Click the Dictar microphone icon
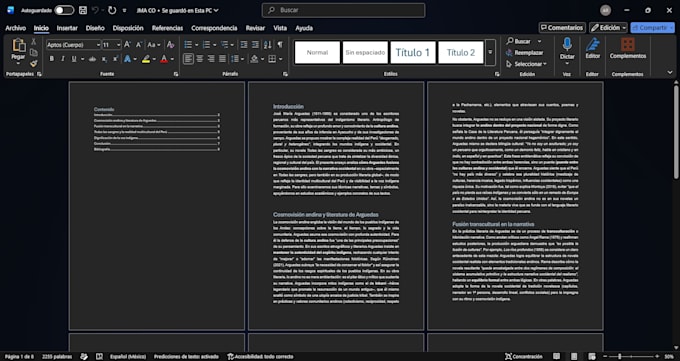The height and width of the screenshot is (361, 680). (567, 45)
